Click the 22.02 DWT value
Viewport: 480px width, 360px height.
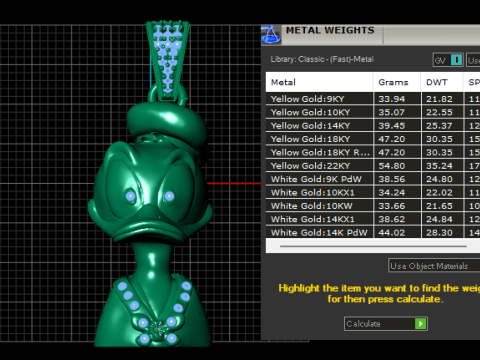click(x=439, y=192)
